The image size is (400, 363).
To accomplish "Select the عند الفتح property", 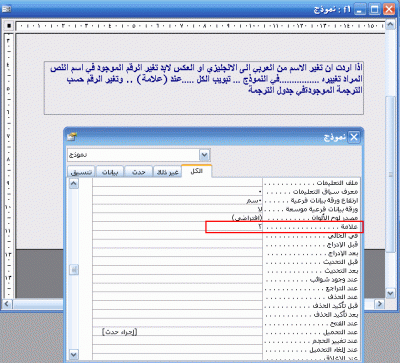I will click(x=312, y=323).
